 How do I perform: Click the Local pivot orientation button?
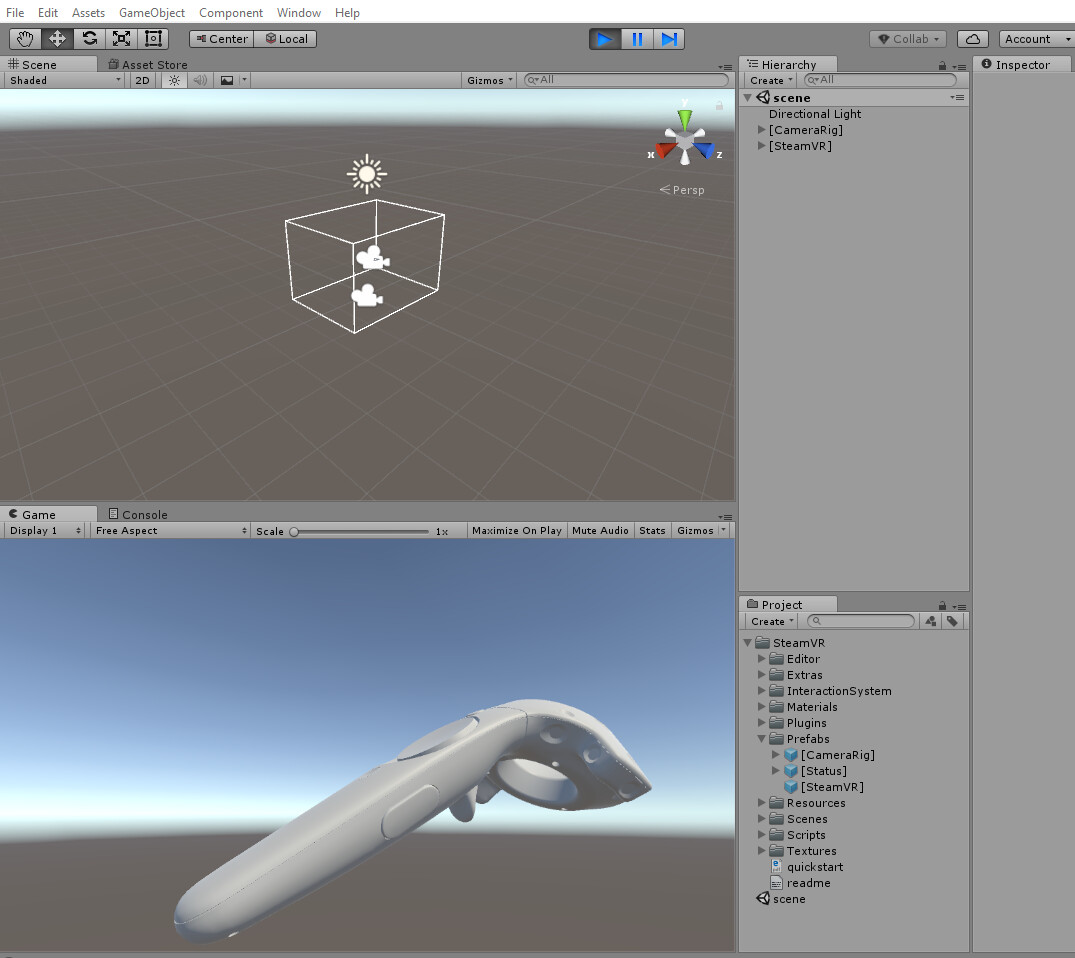(287, 38)
